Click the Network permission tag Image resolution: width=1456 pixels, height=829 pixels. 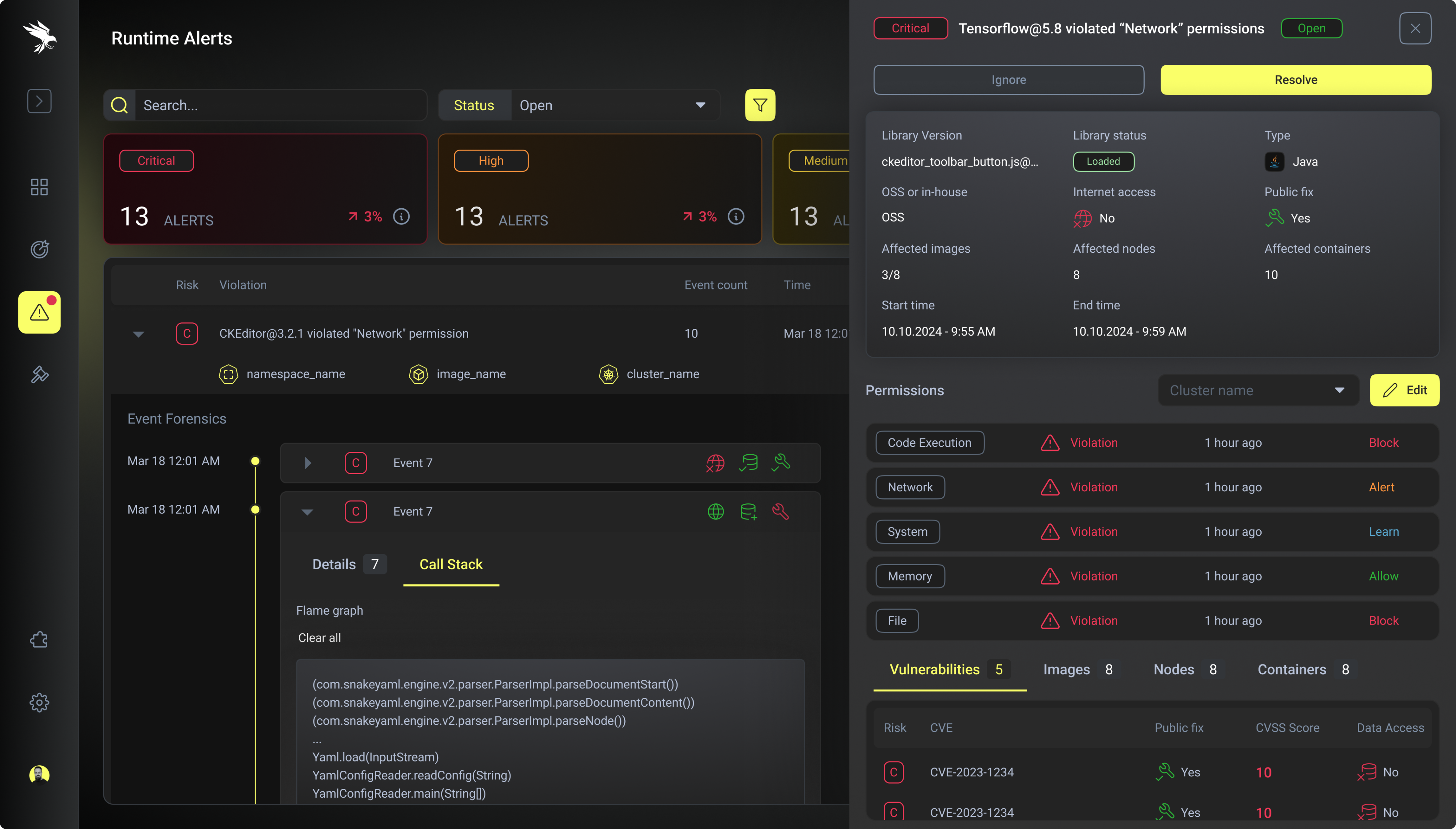click(910, 487)
